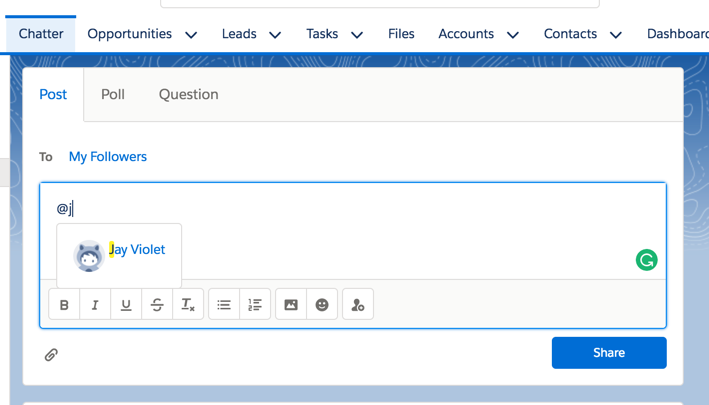Expand the Contacts dropdown chevron

pos(616,35)
